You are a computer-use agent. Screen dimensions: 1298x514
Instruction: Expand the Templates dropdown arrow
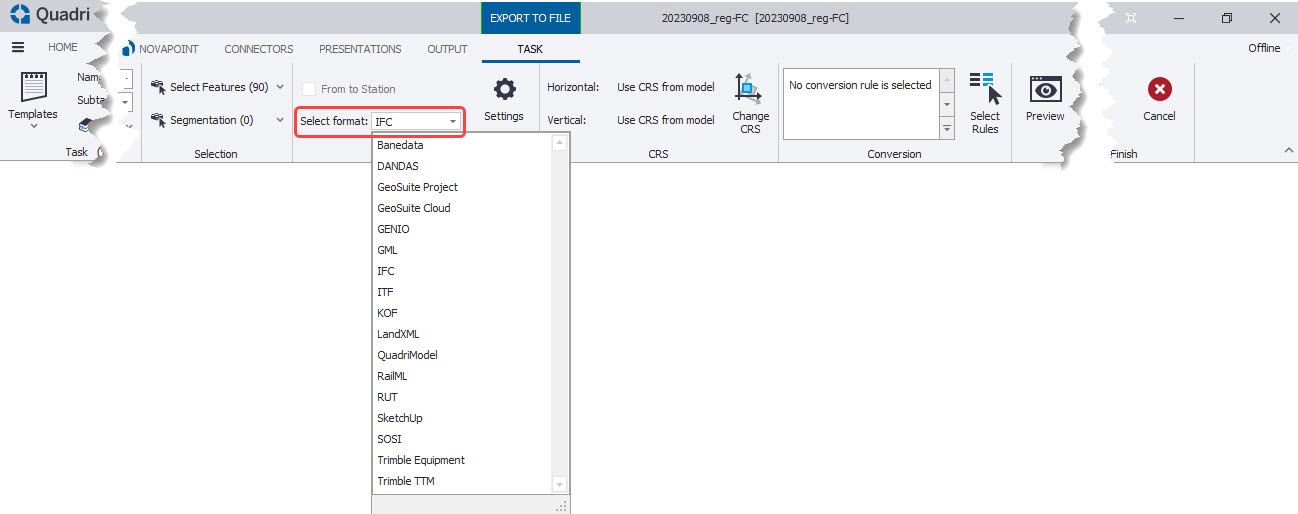click(33, 127)
